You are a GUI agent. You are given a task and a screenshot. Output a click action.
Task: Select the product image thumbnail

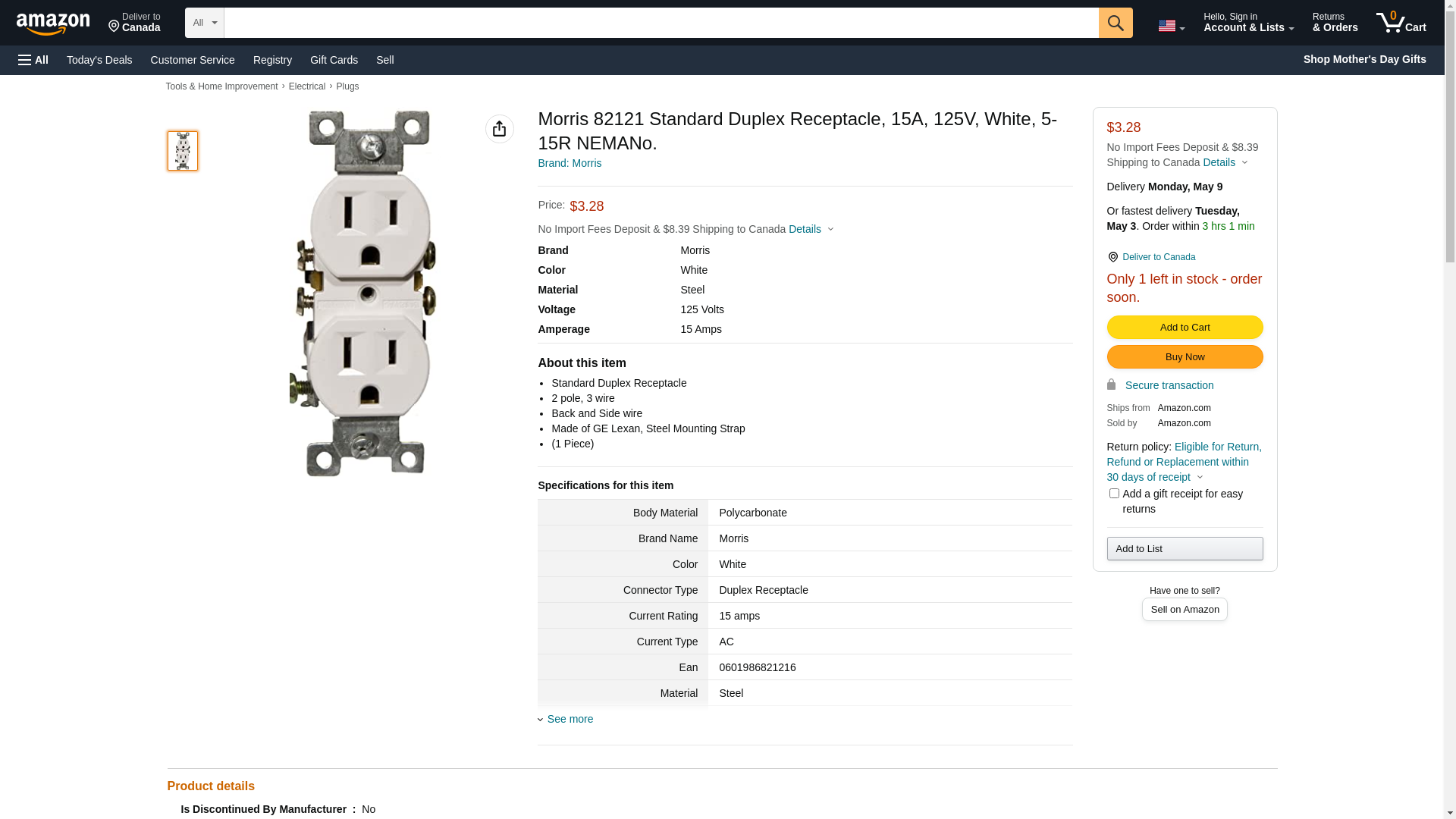pyautogui.click(x=183, y=151)
